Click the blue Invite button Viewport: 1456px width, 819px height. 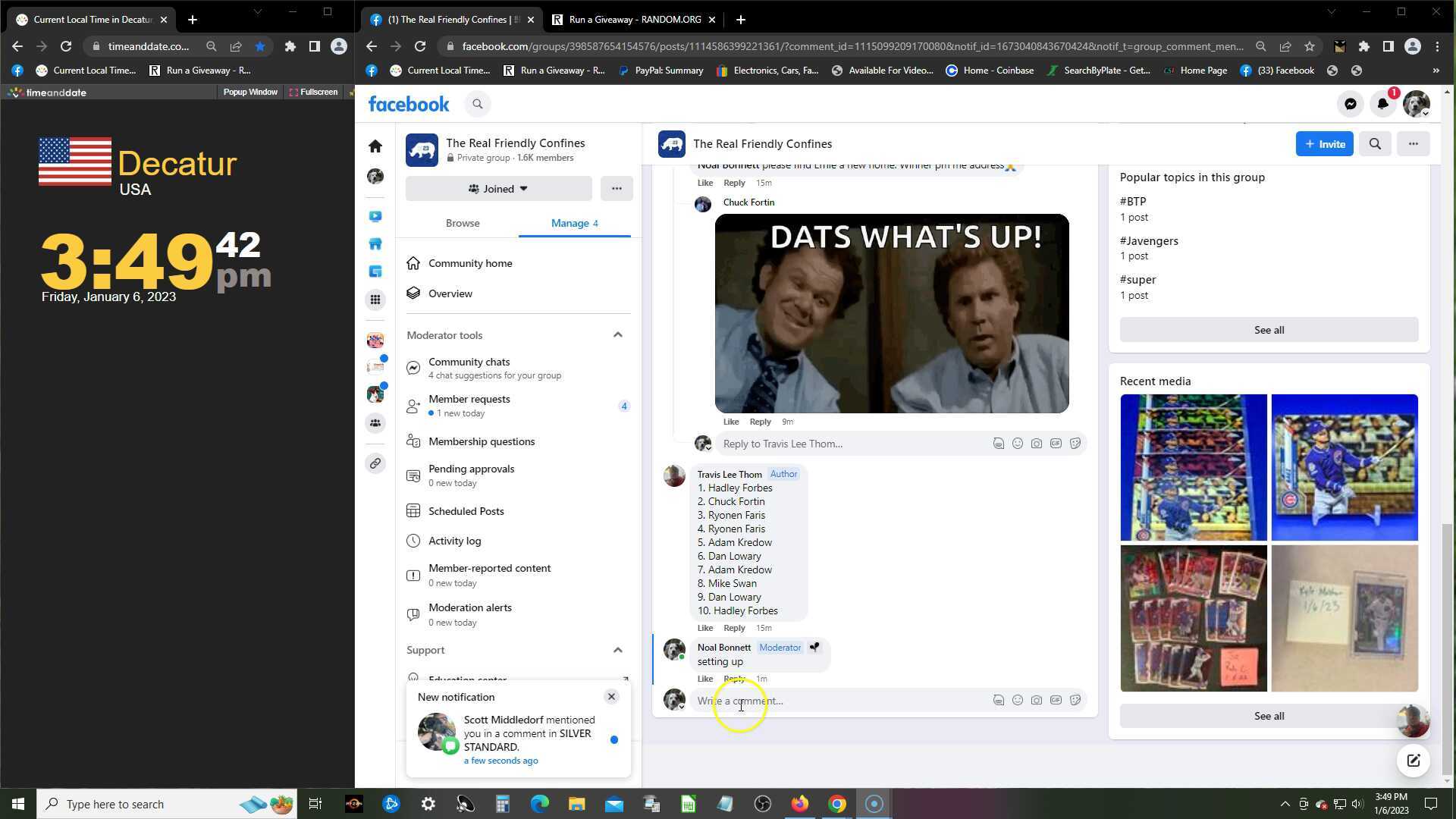click(x=1324, y=144)
